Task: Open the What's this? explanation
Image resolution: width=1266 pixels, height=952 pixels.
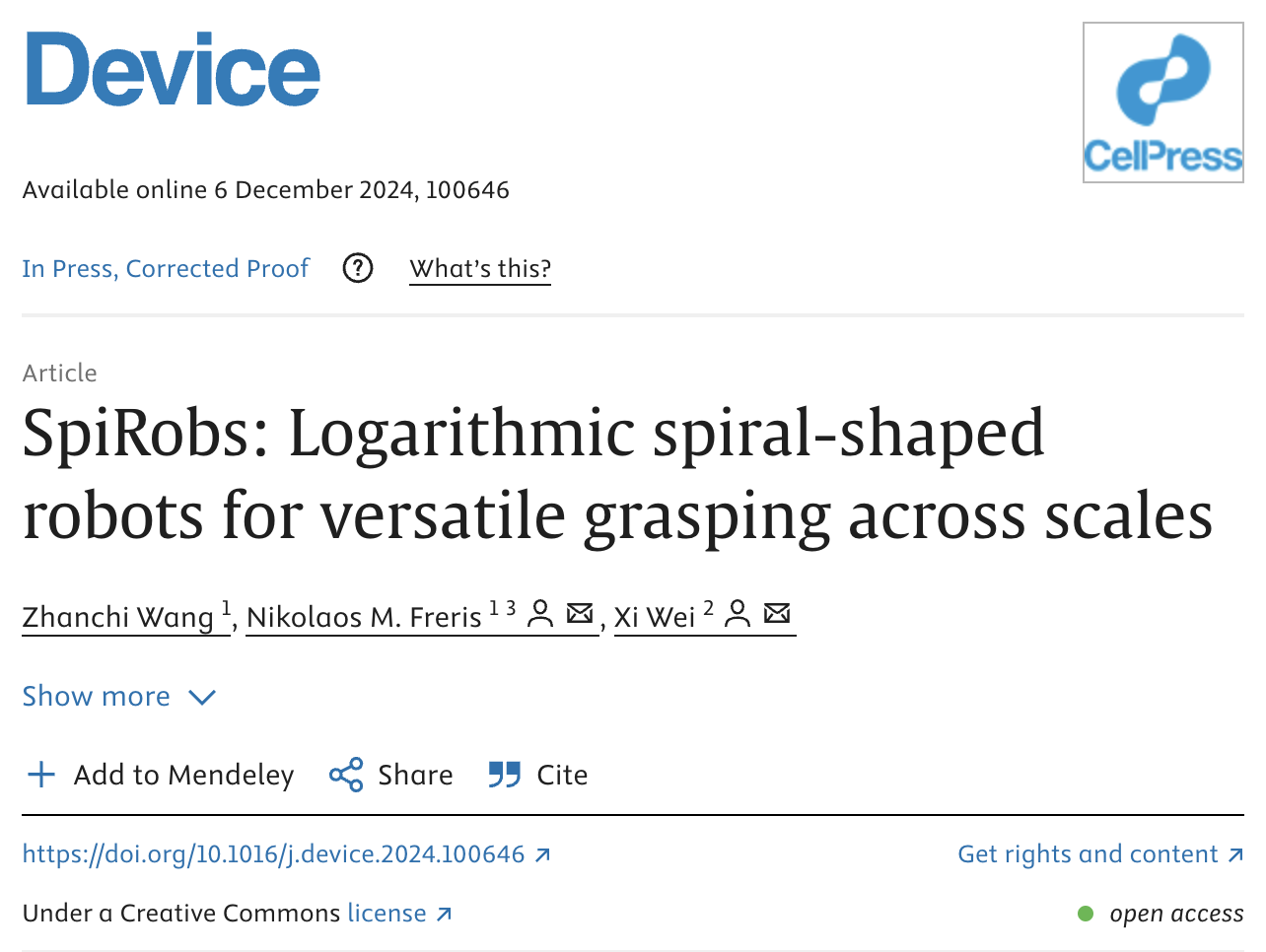Action: pyautogui.click(x=480, y=268)
